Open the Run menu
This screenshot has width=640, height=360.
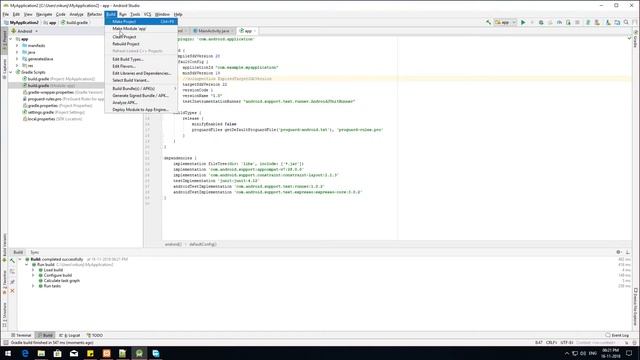point(122,14)
